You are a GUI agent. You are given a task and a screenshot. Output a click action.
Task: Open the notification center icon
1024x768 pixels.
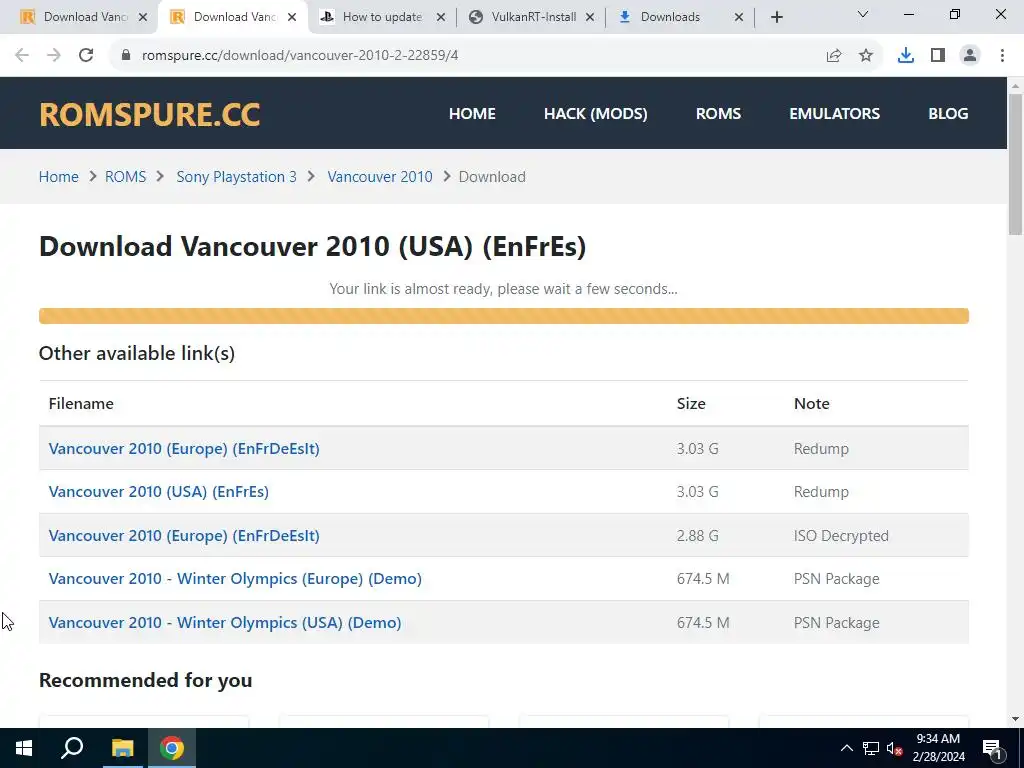(993, 748)
